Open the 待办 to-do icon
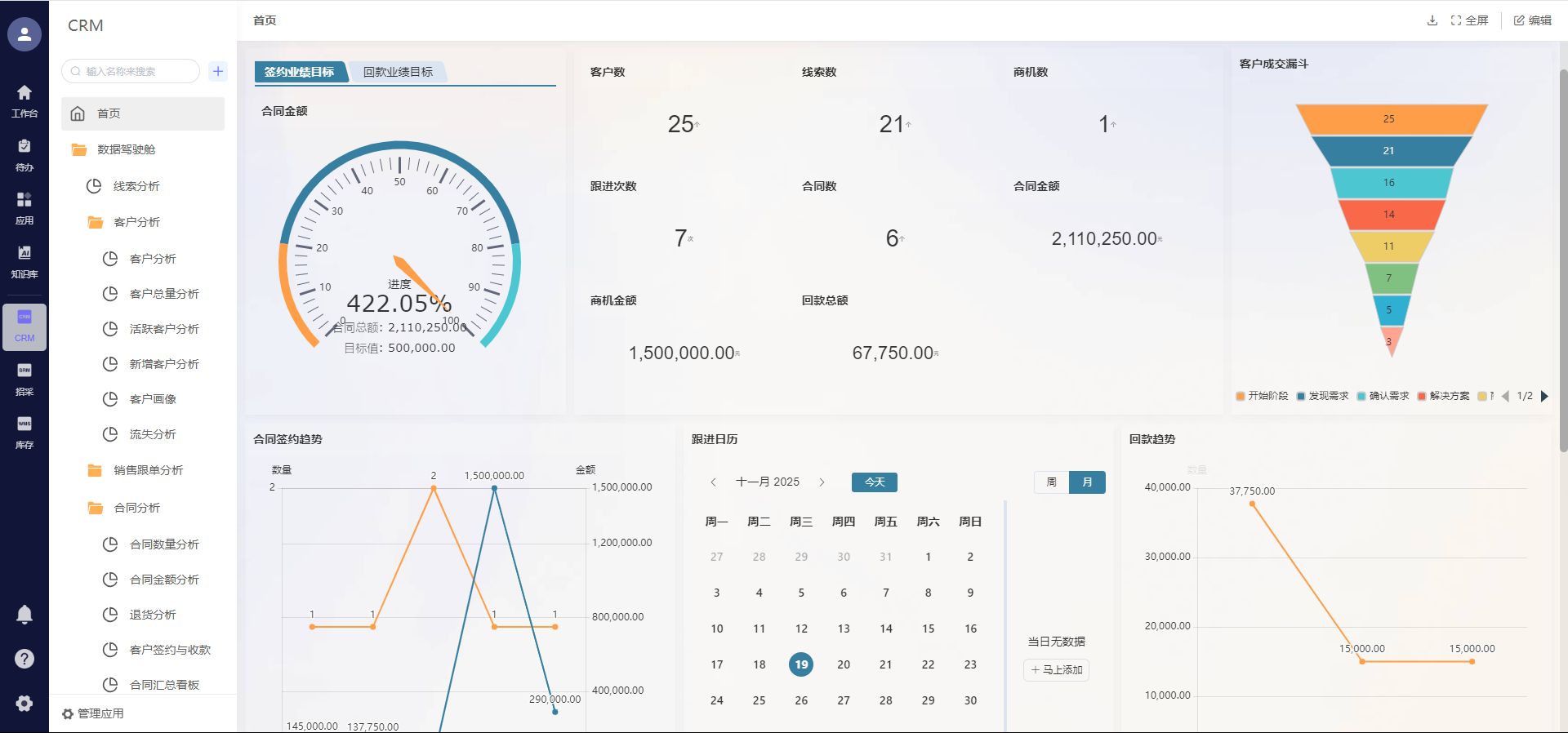The image size is (1568, 733). [24, 154]
